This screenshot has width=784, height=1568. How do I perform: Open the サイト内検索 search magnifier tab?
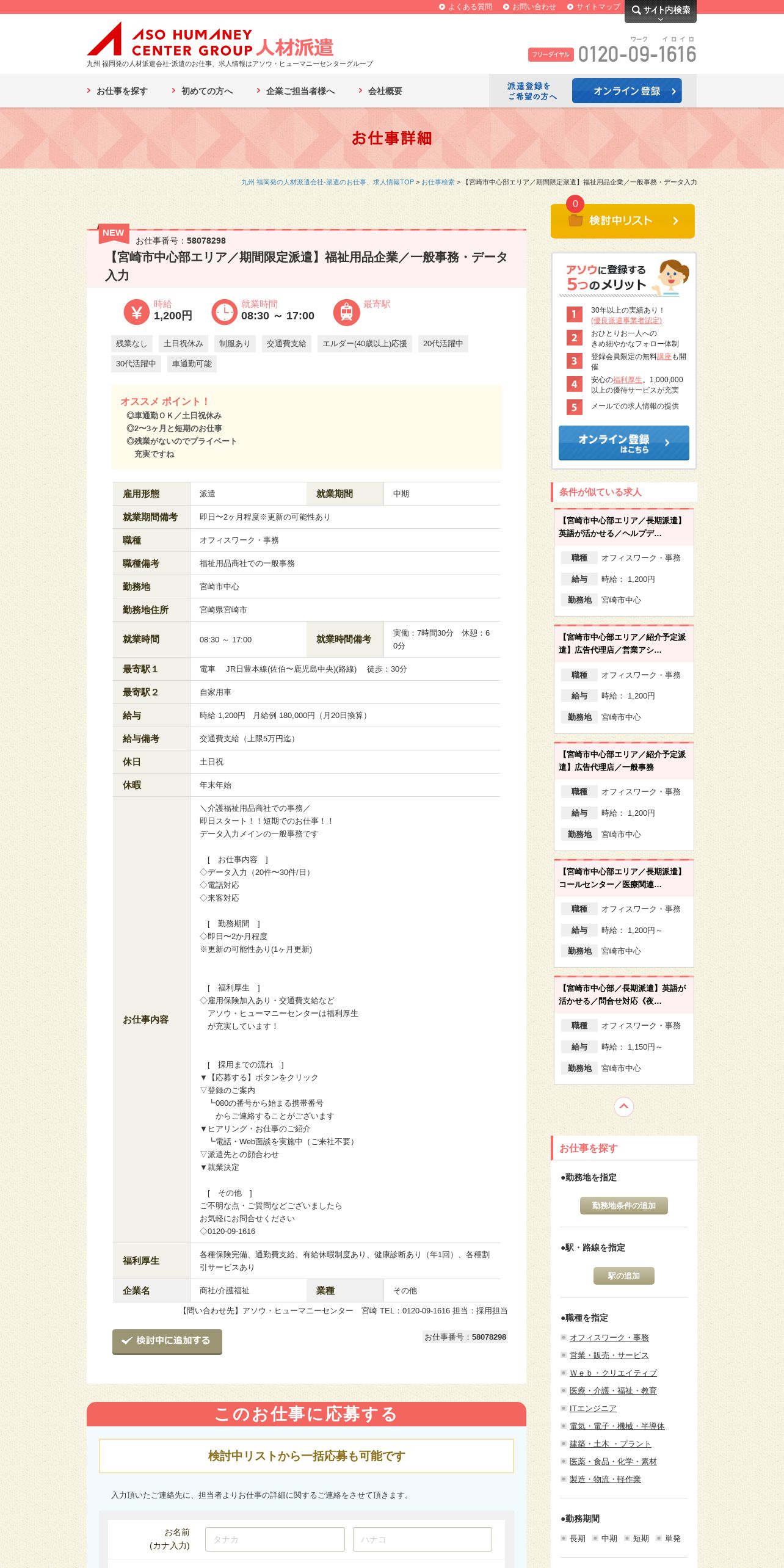660,10
